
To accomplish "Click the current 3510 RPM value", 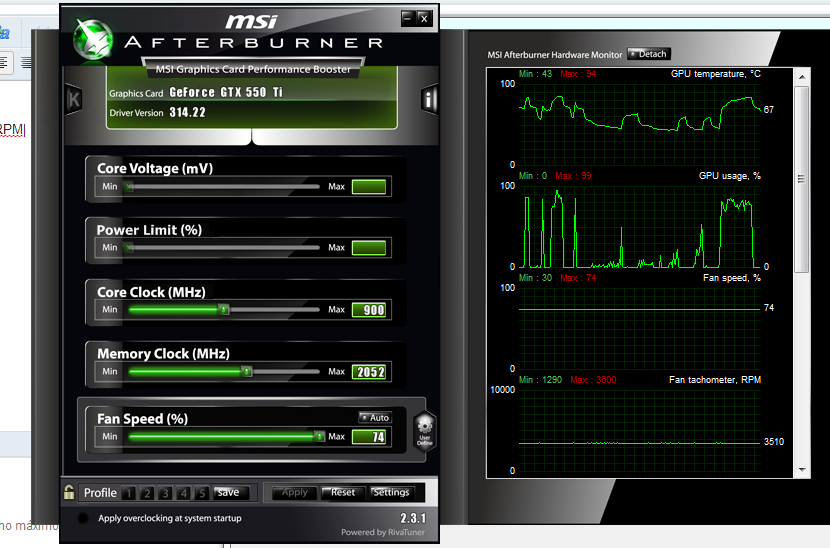I will point(773,442).
